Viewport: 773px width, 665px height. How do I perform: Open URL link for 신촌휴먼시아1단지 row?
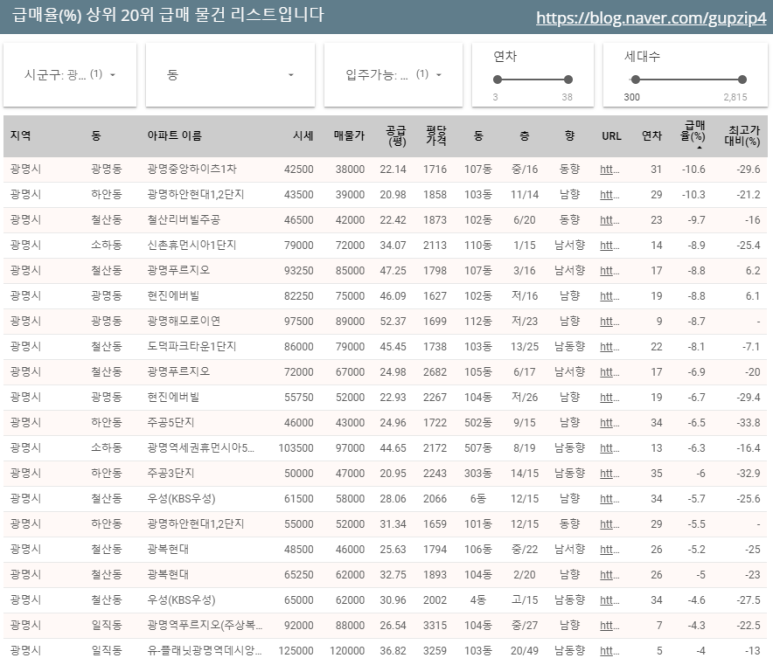pyautogui.click(x=609, y=245)
